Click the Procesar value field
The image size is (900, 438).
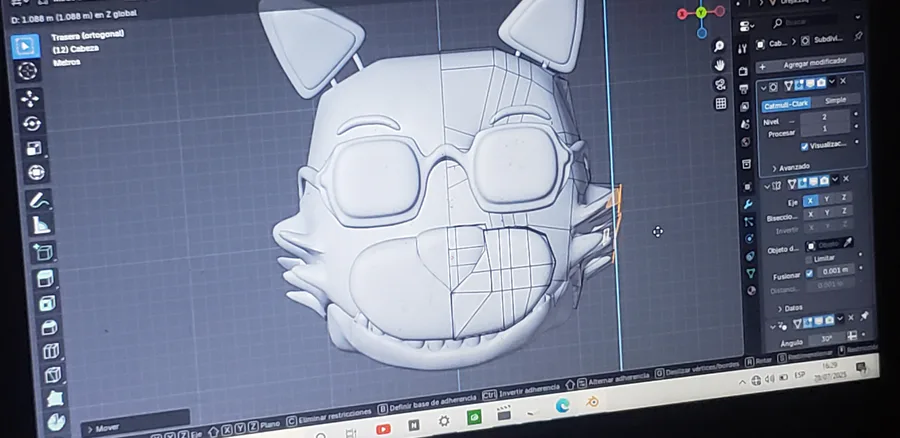point(825,129)
